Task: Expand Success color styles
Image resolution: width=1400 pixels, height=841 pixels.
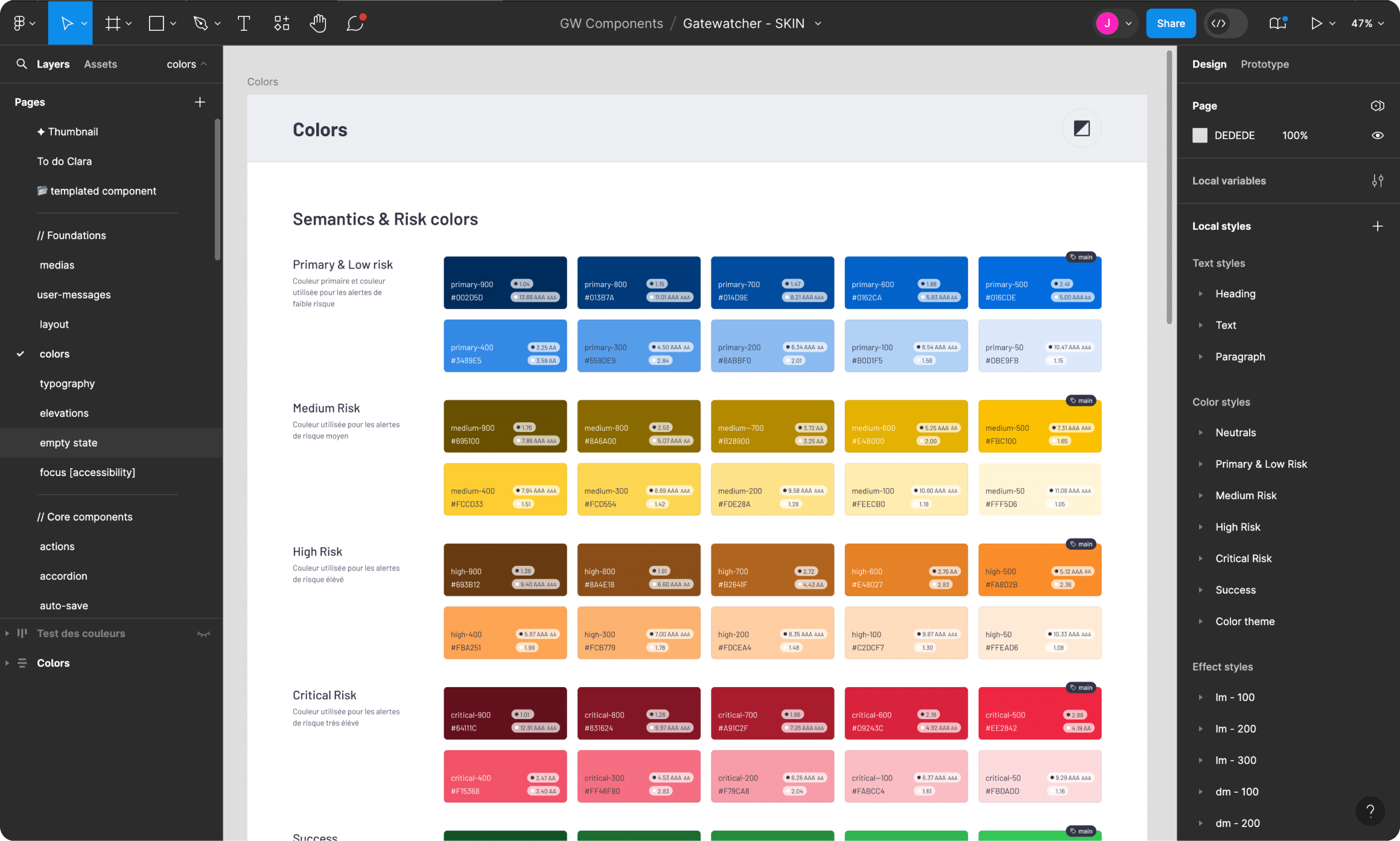Action: [x=1200, y=590]
